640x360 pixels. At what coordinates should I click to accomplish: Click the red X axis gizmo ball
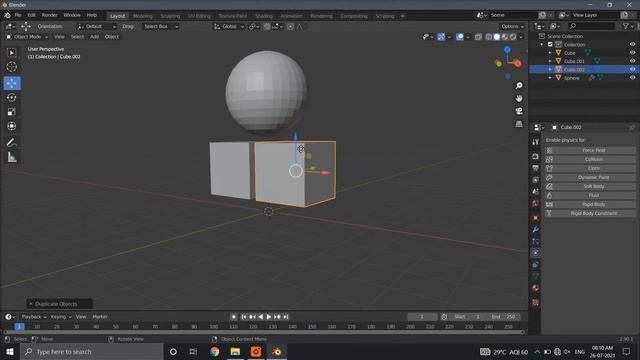tap(518, 63)
